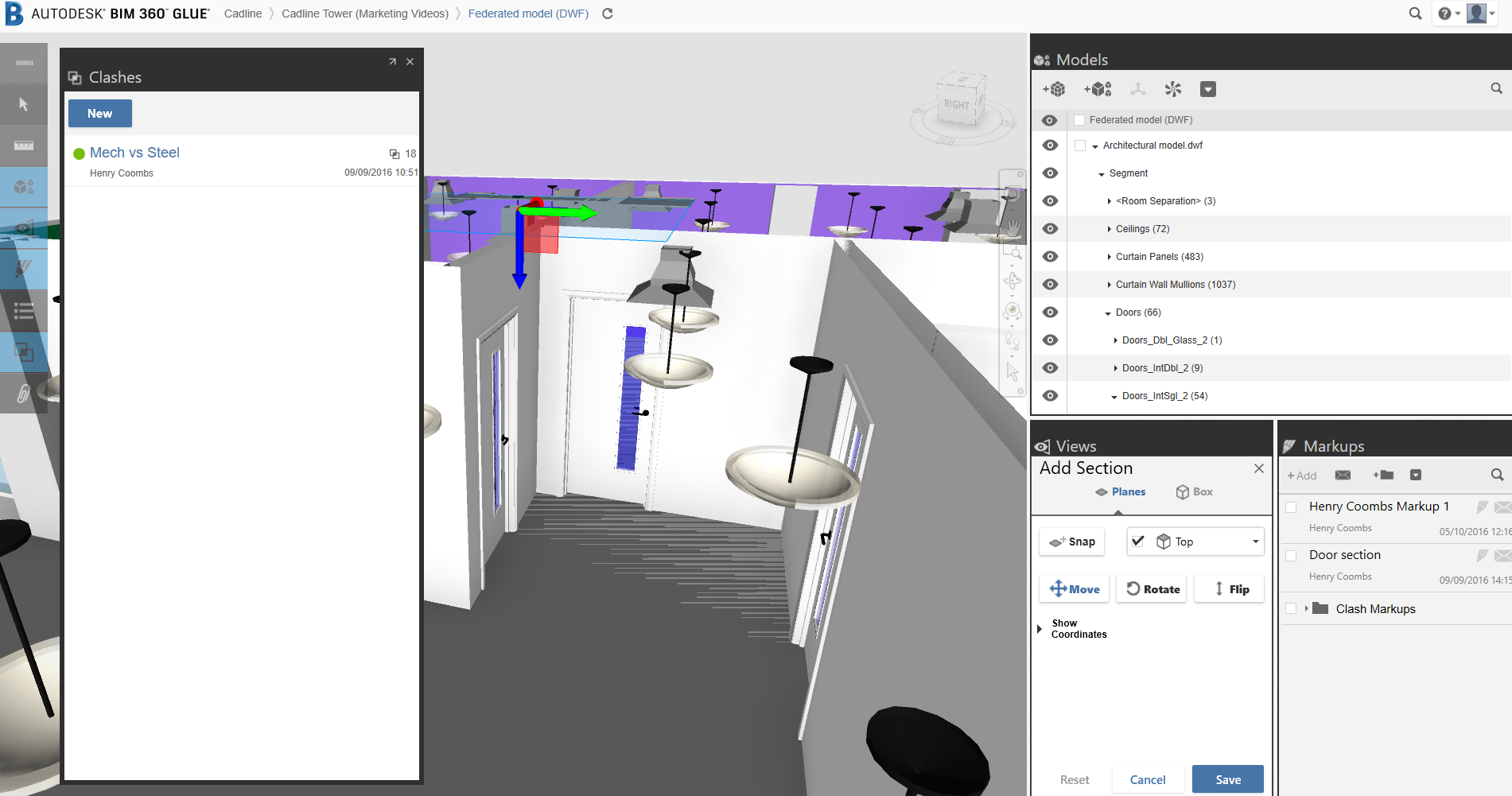Search within the Models panel
The height and width of the screenshot is (796, 1512).
pos(1496,88)
